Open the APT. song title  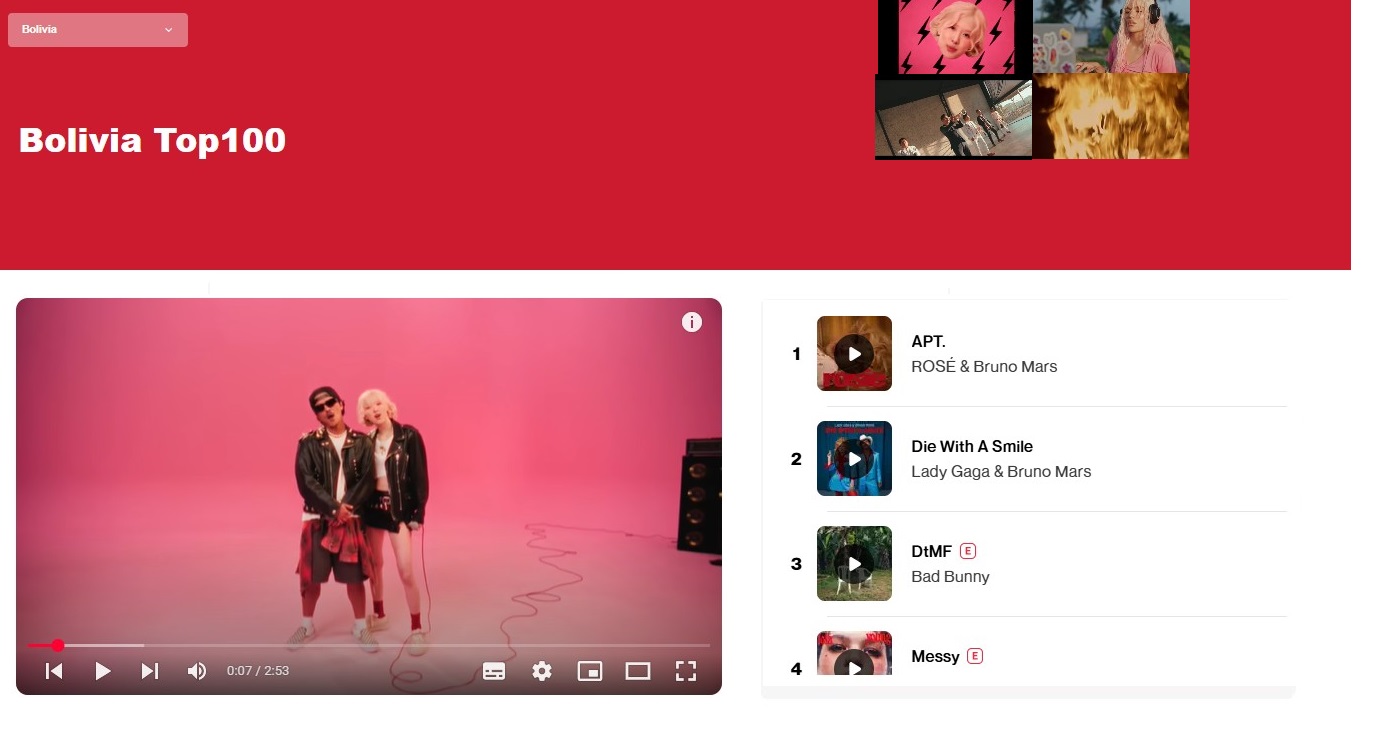coord(928,341)
